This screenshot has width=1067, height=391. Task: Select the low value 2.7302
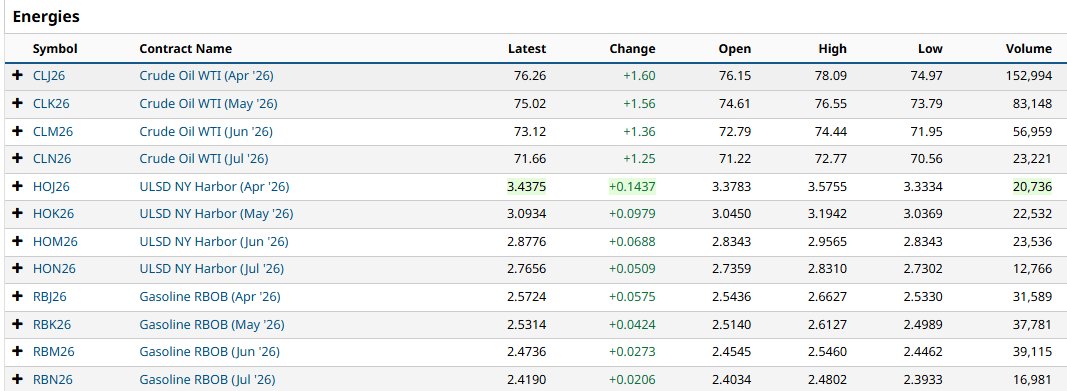coord(923,269)
